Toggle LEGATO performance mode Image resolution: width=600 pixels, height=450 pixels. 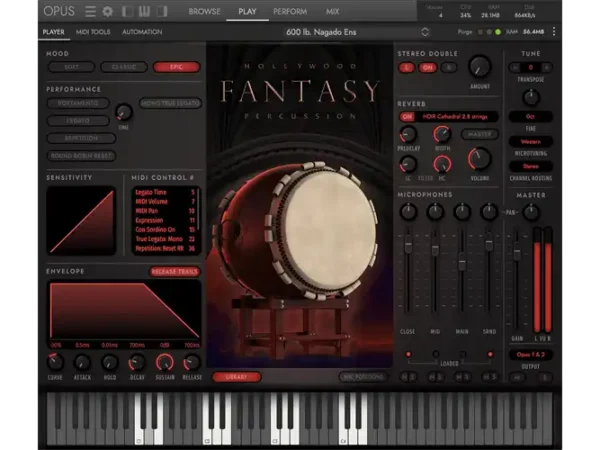(78, 121)
